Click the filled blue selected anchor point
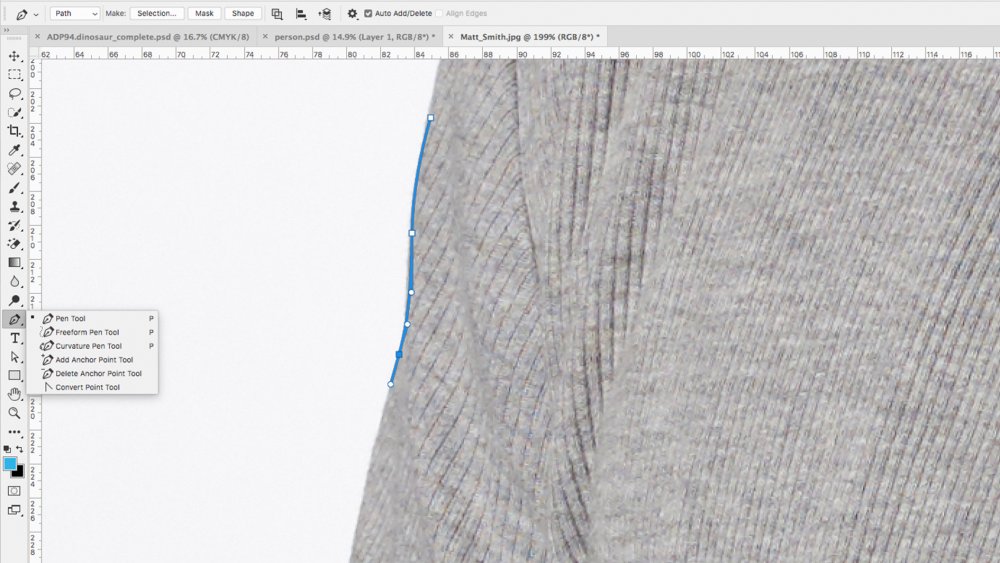1000x563 pixels. (x=399, y=354)
